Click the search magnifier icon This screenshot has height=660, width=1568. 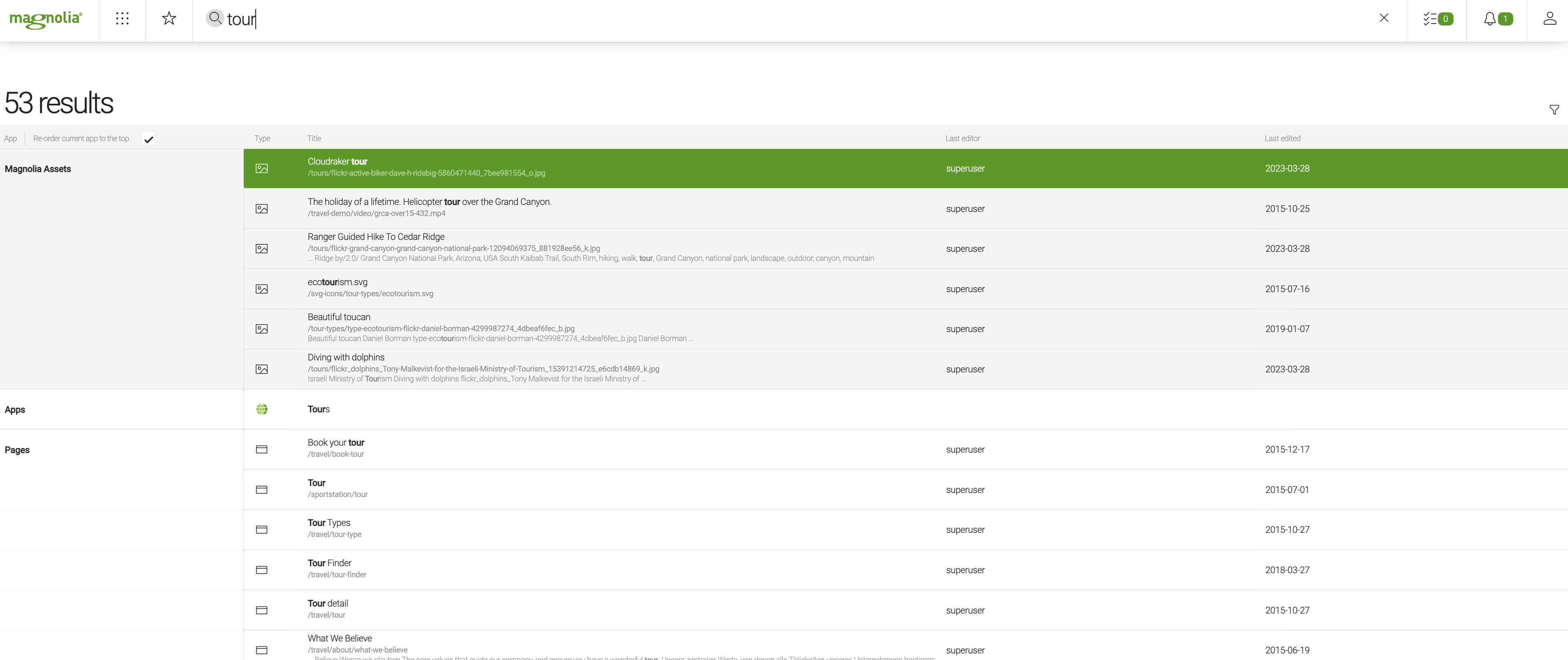point(215,18)
